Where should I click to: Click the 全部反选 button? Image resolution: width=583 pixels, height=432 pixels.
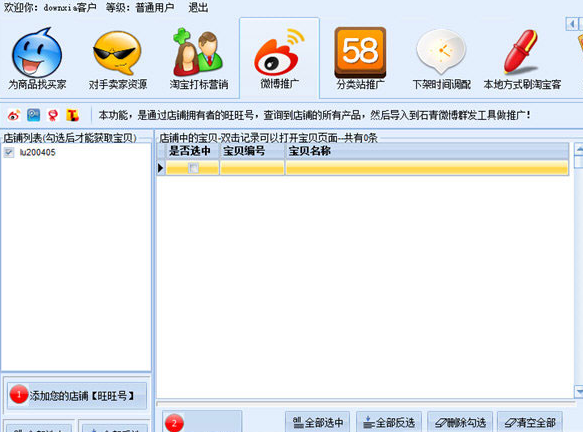coord(389,422)
